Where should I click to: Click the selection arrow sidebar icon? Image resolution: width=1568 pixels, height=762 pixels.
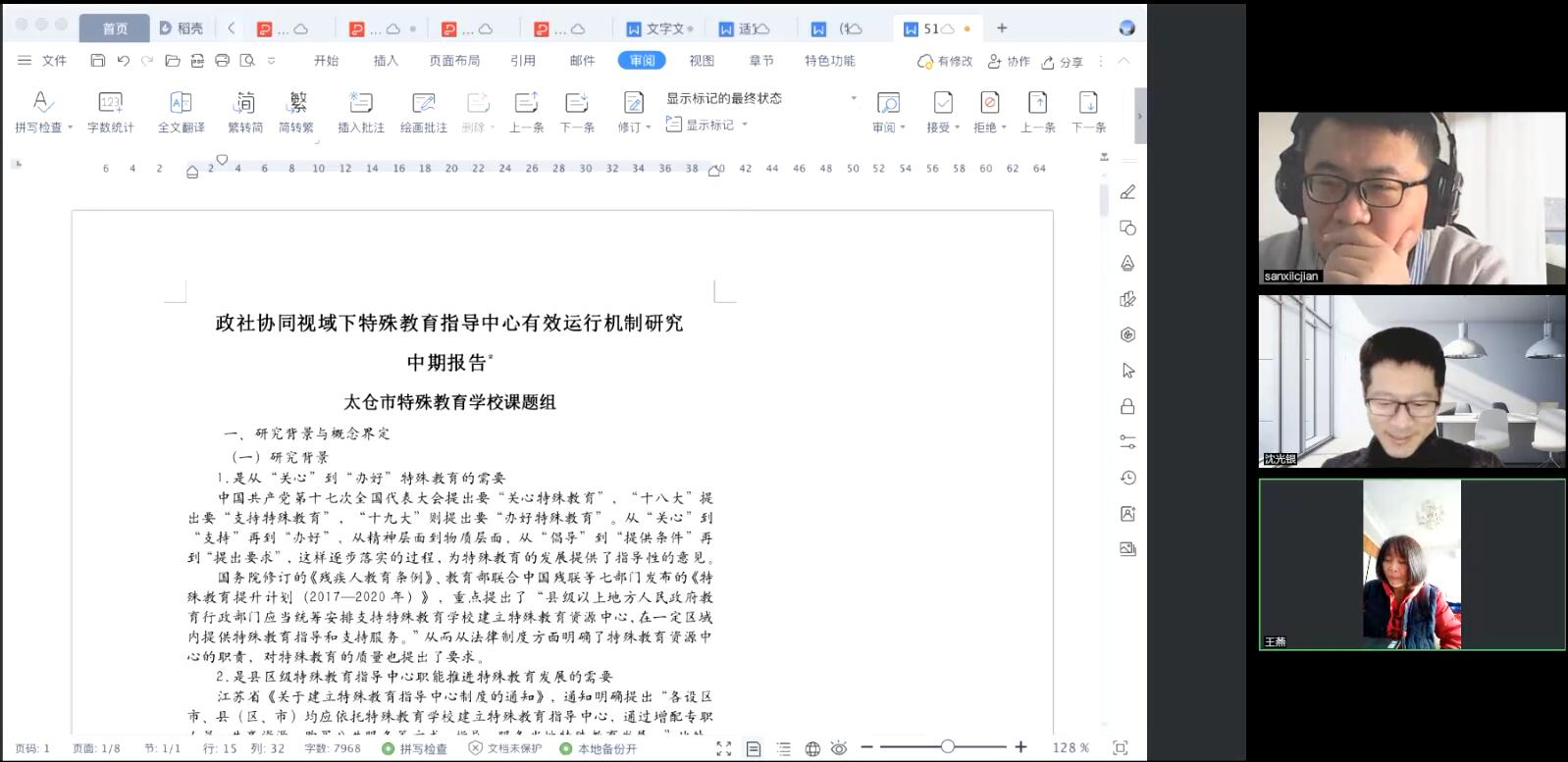coord(1128,371)
